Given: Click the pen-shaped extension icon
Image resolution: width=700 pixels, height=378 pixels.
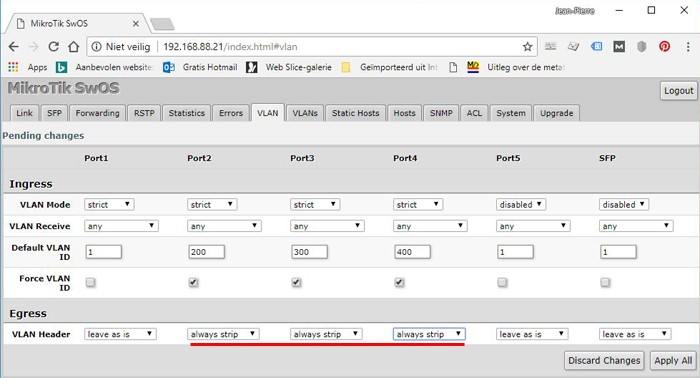Looking at the screenshot, I should coord(573,46).
